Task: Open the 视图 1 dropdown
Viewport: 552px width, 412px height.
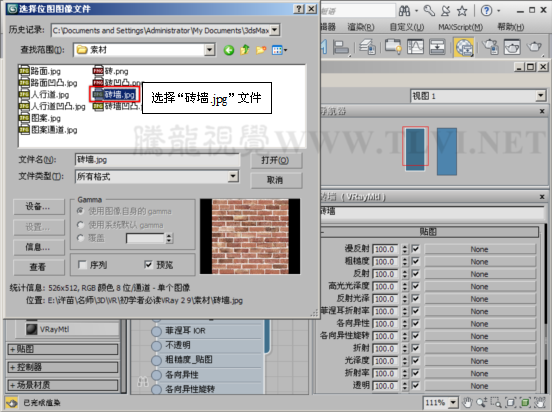Action: coord(541,95)
